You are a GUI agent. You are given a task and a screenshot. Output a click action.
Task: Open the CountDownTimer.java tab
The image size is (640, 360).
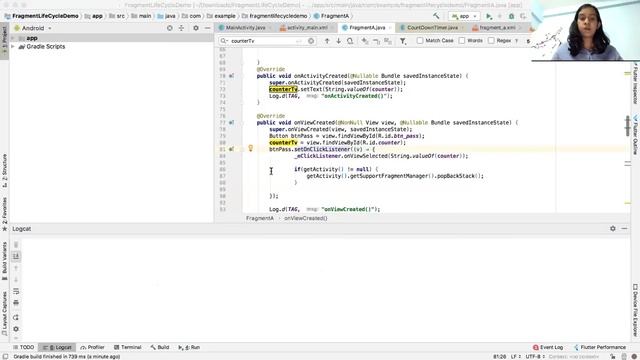(431, 28)
